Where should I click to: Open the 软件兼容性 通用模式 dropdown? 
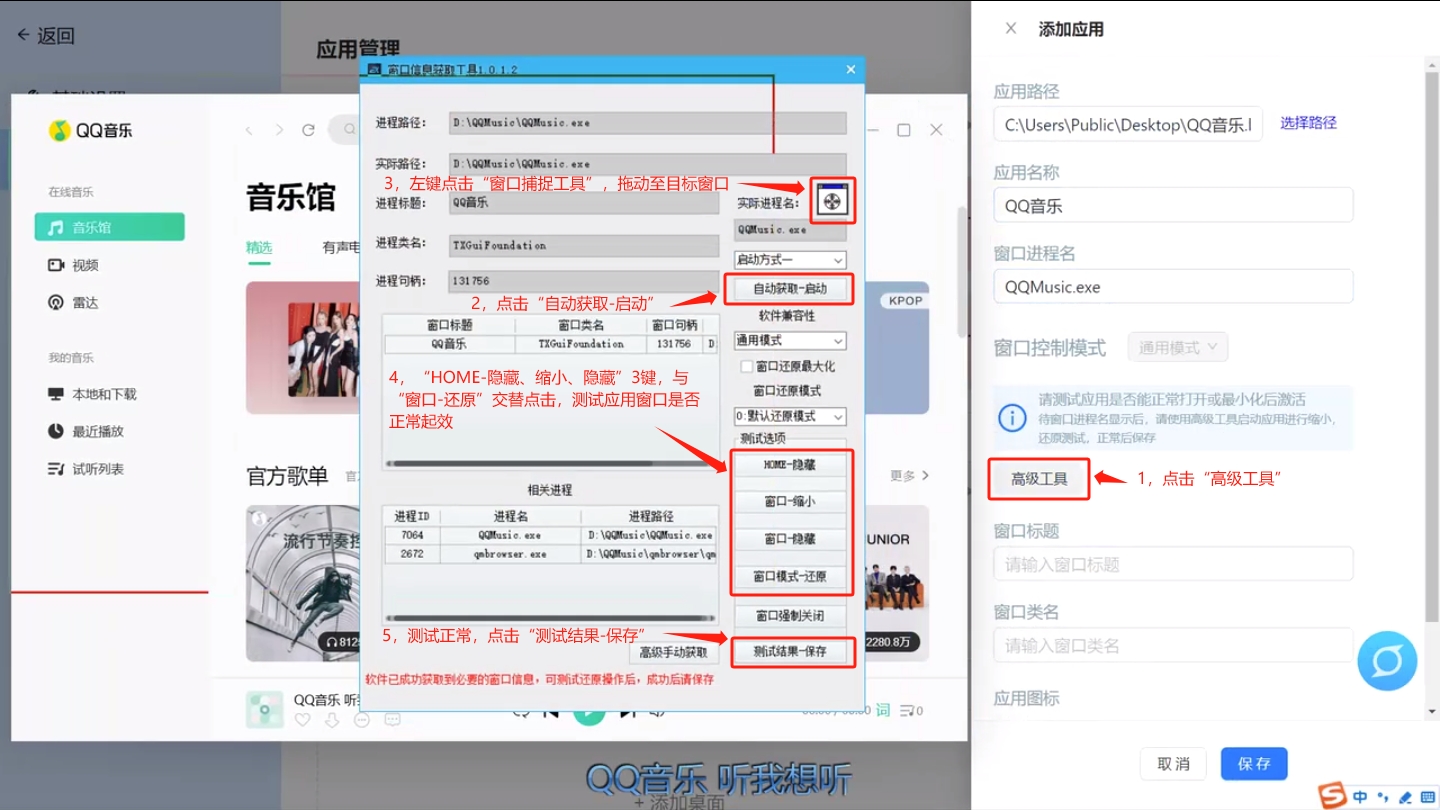[790, 340]
